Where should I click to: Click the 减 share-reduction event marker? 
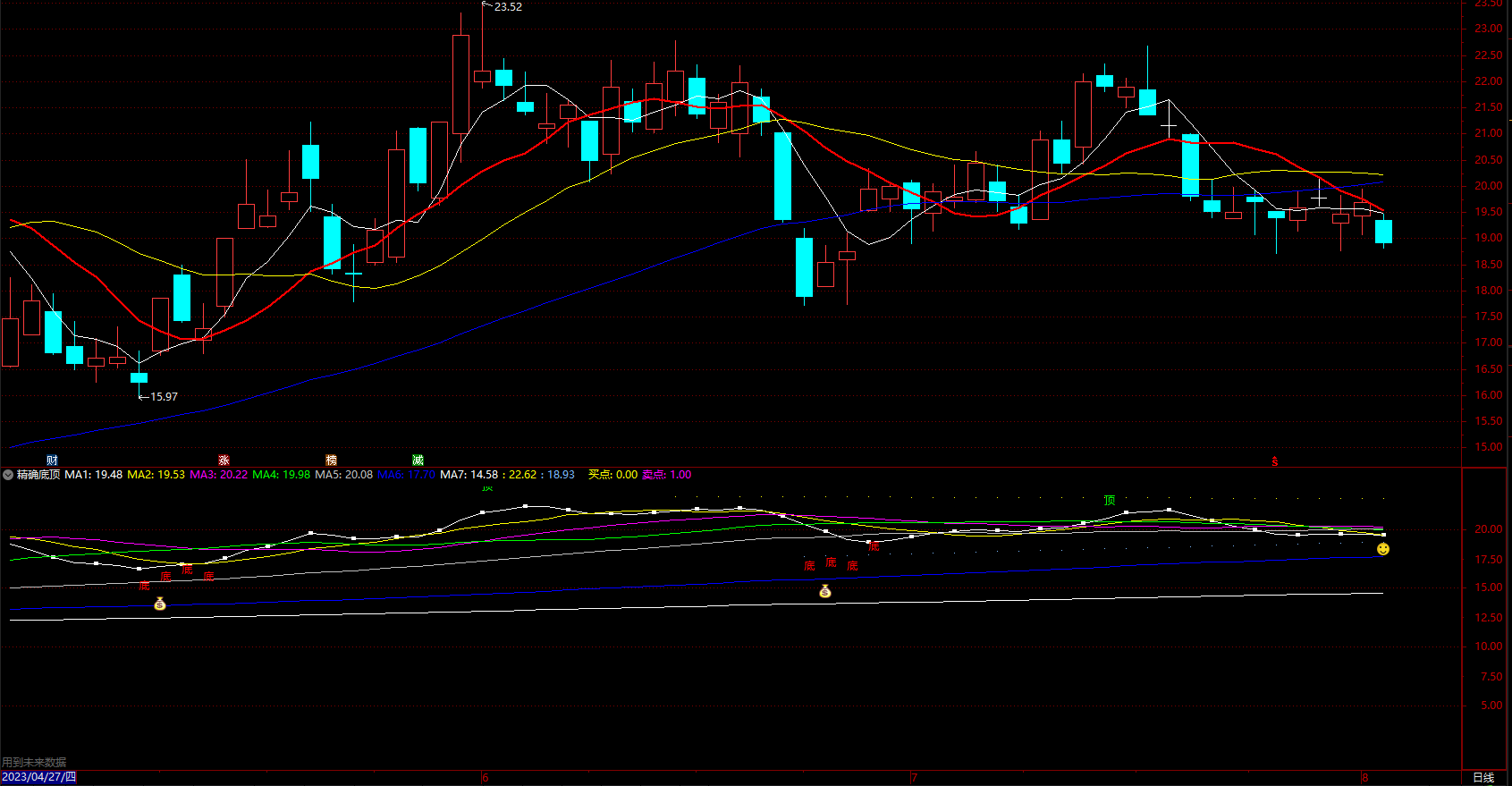418,461
